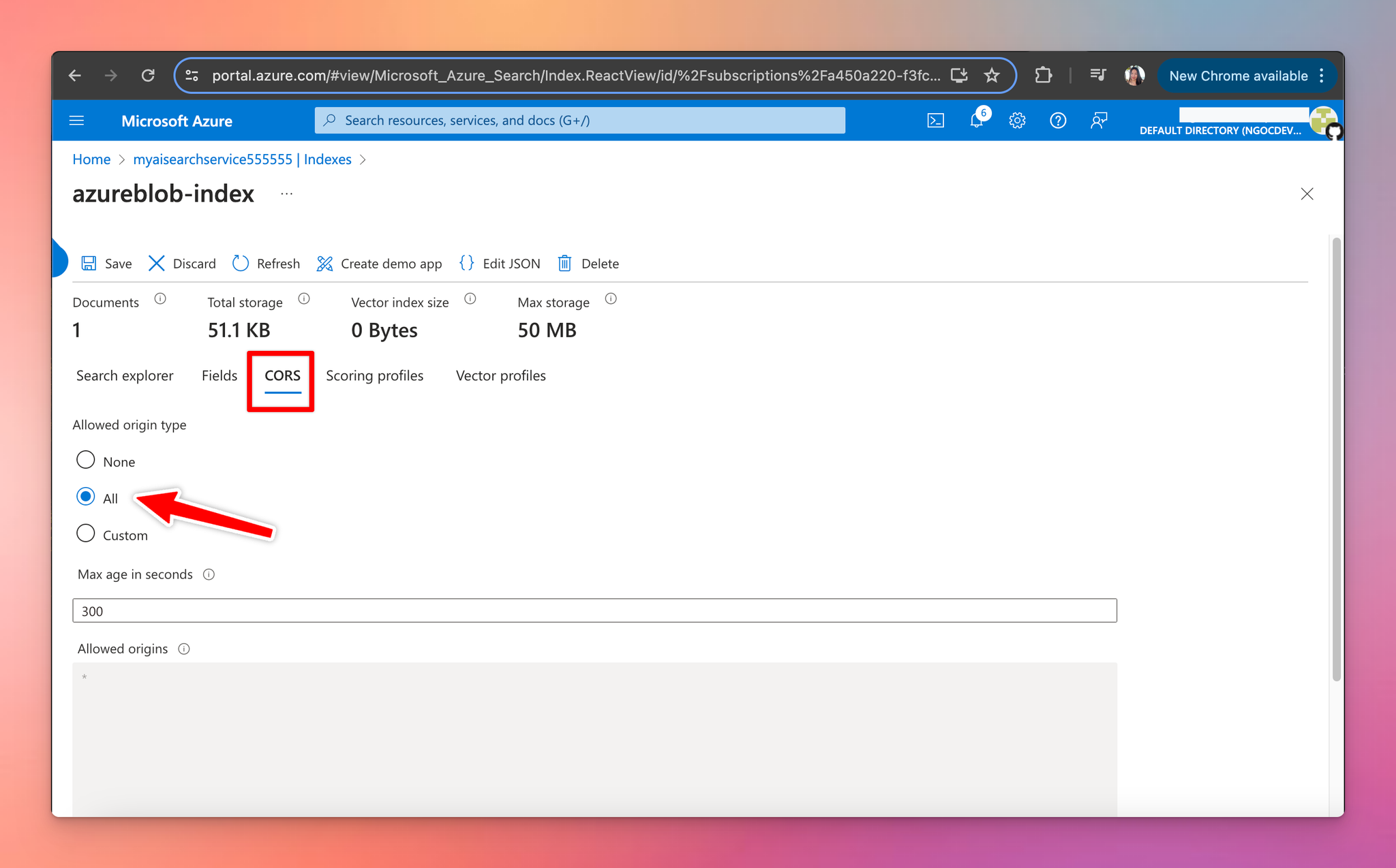Screen dimensions: 1396x868
Task: Select the CORS tab
Action: 282,376
